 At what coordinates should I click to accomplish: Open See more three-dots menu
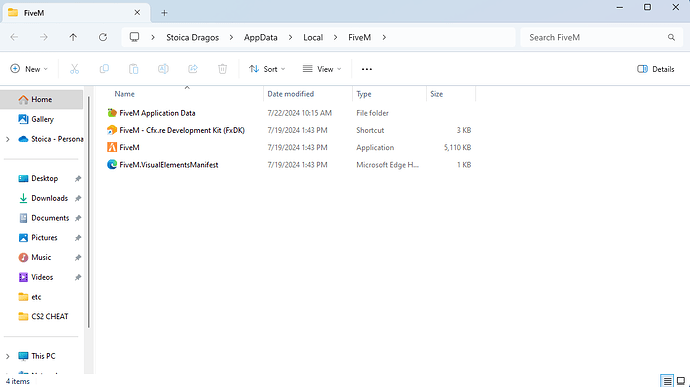pyautogui.click(x=367, y=69)
